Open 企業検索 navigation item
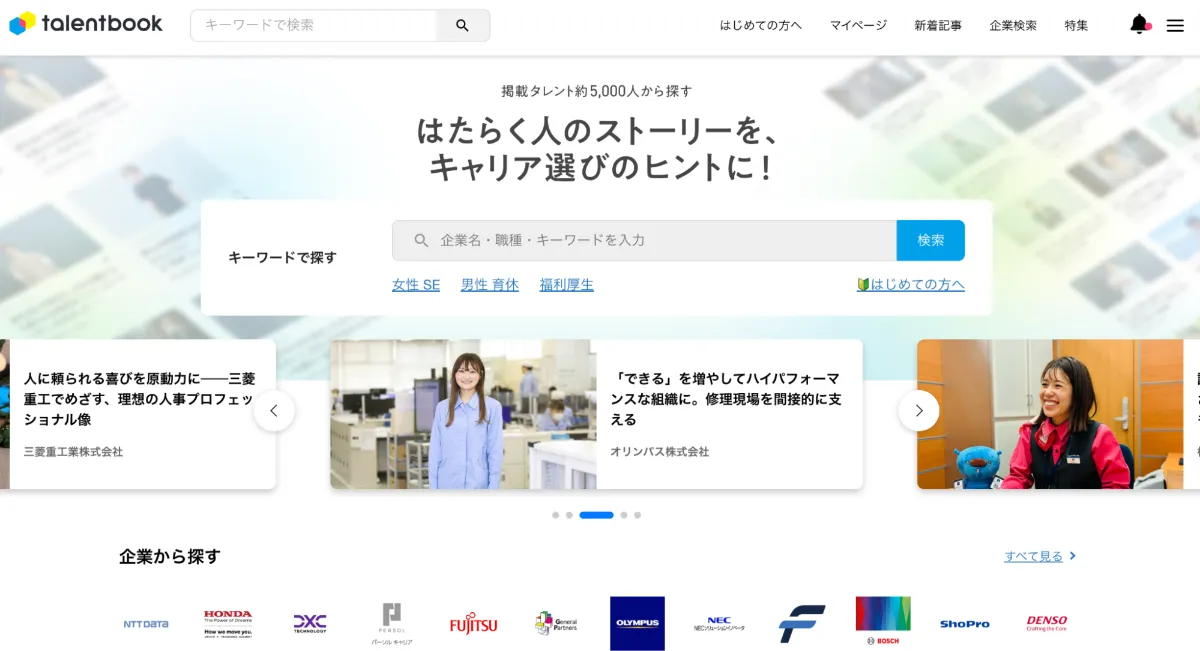Viewport: 1200px width, 651px height. (1013, 26)
